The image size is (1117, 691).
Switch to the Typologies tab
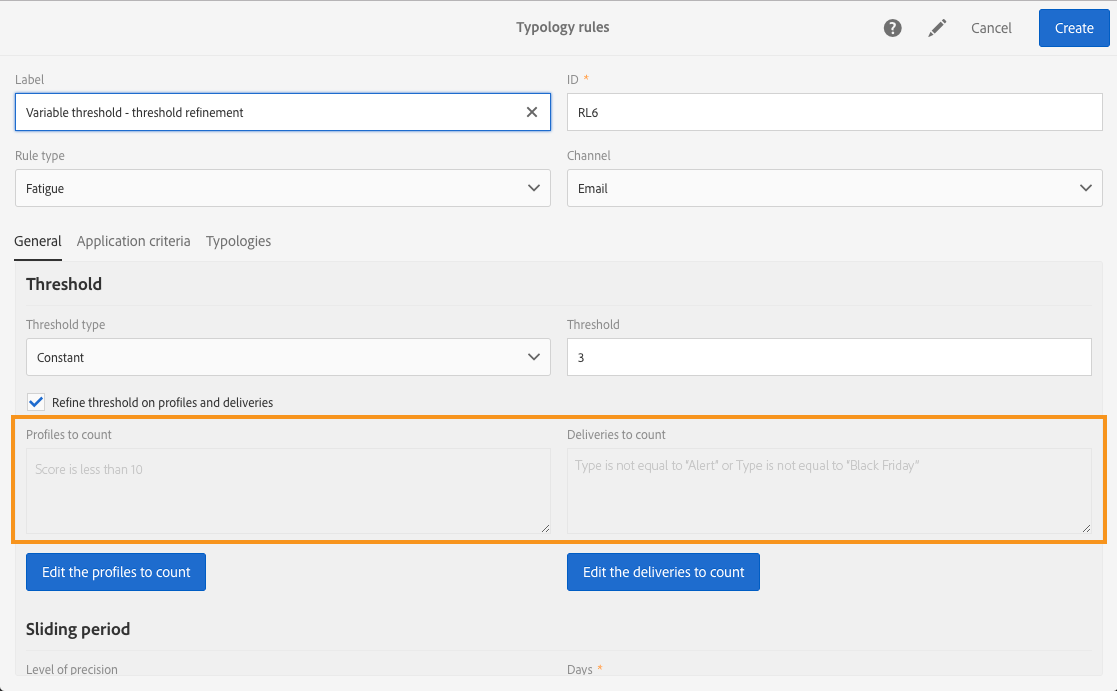tap(238, 241)
